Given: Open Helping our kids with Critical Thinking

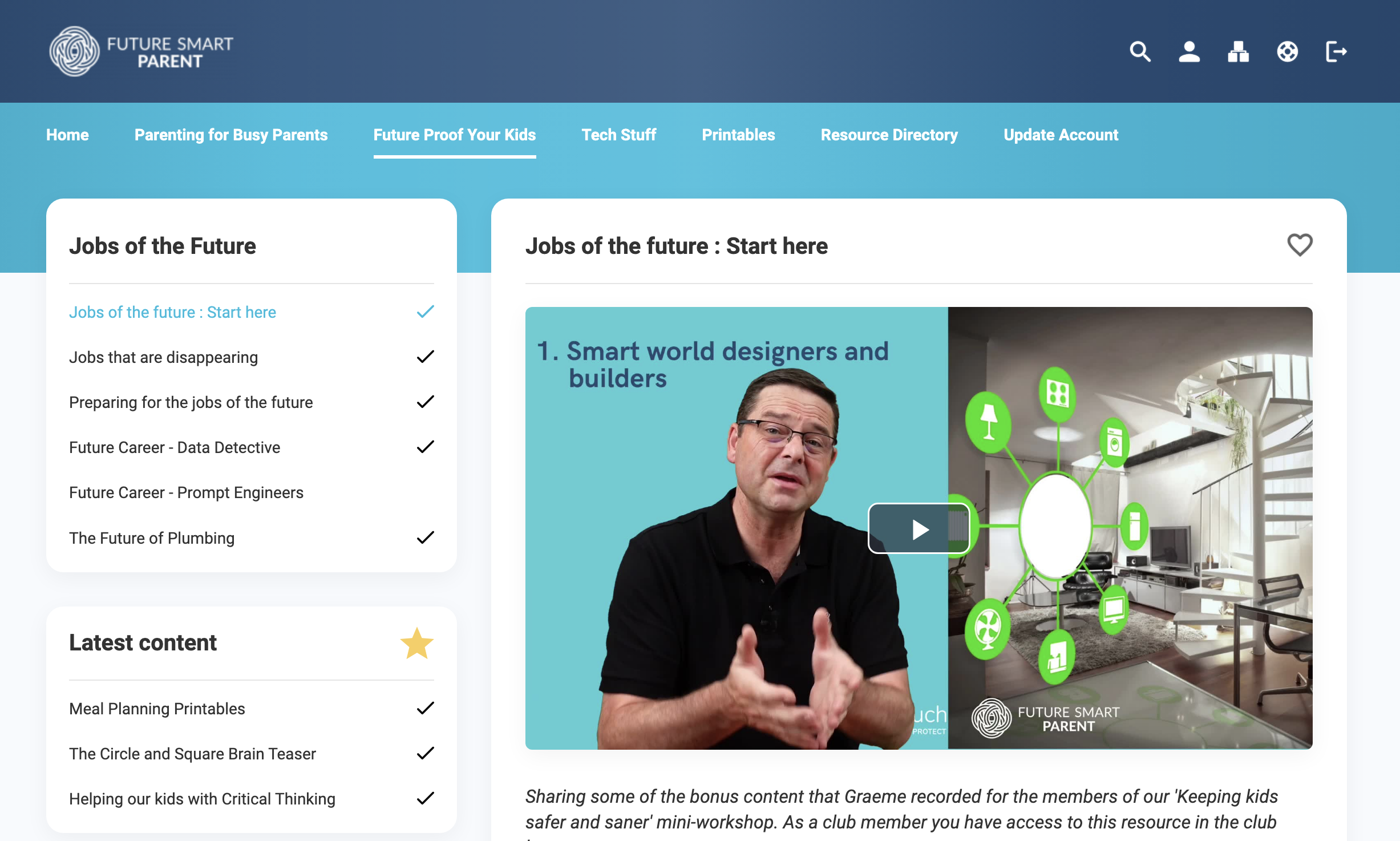Looking at the screenshot, I should tap(202, 799).
